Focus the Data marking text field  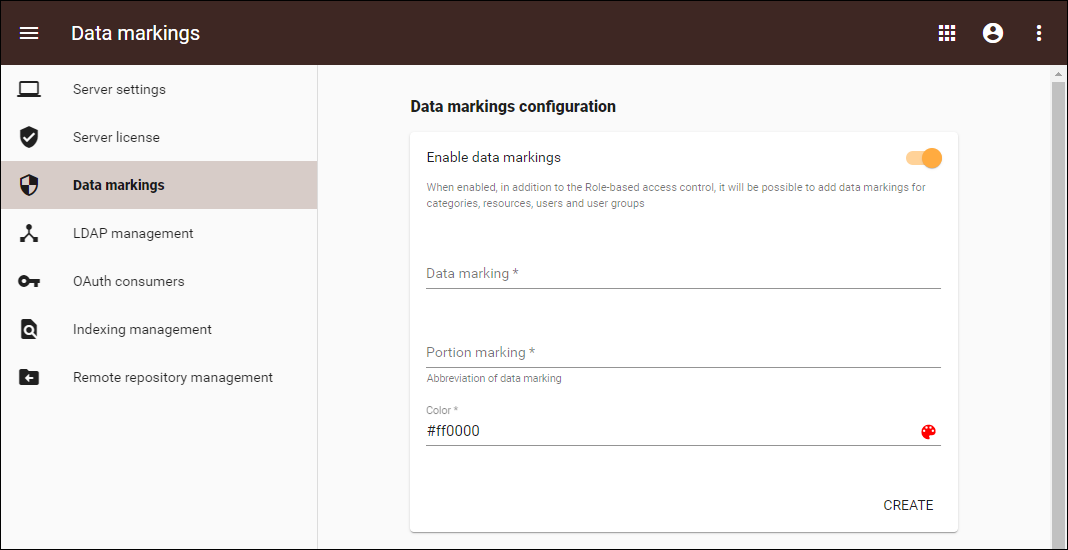(683, 274)
